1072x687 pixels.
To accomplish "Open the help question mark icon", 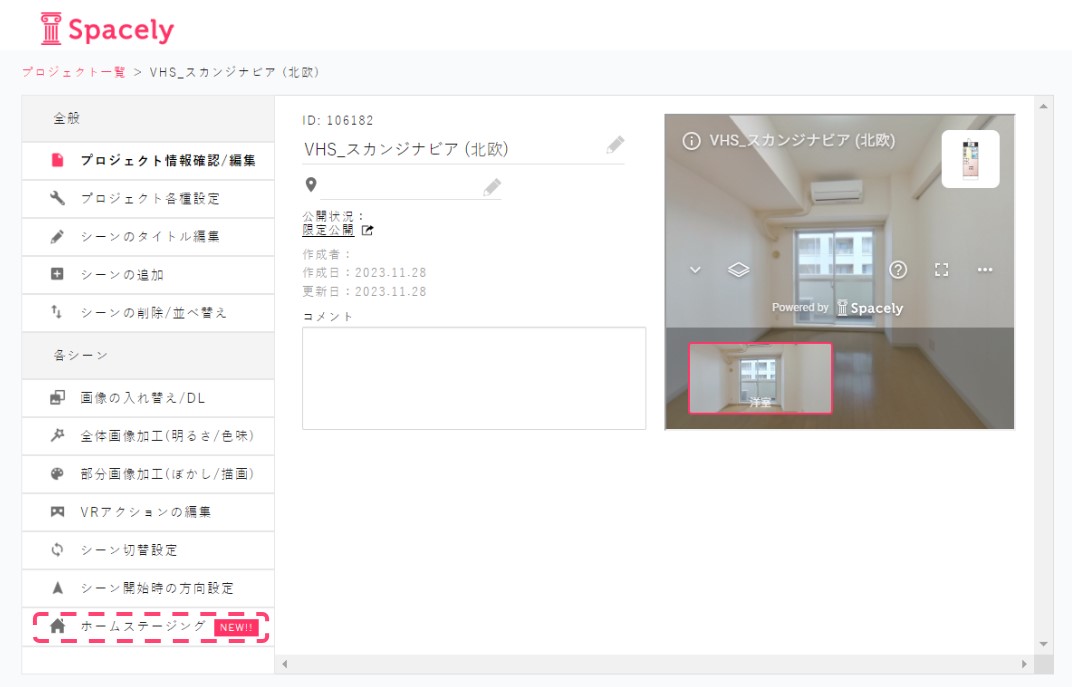I will coord(898,270).
